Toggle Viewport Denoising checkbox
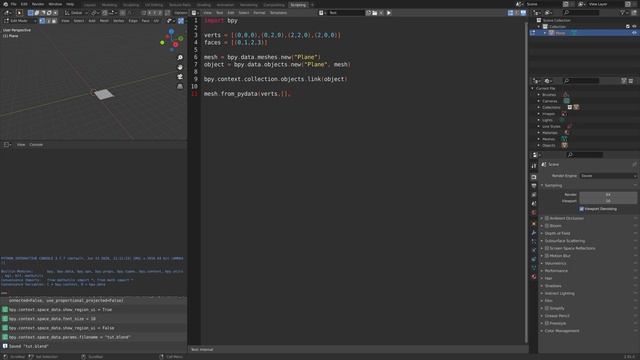 coord(582,209)
